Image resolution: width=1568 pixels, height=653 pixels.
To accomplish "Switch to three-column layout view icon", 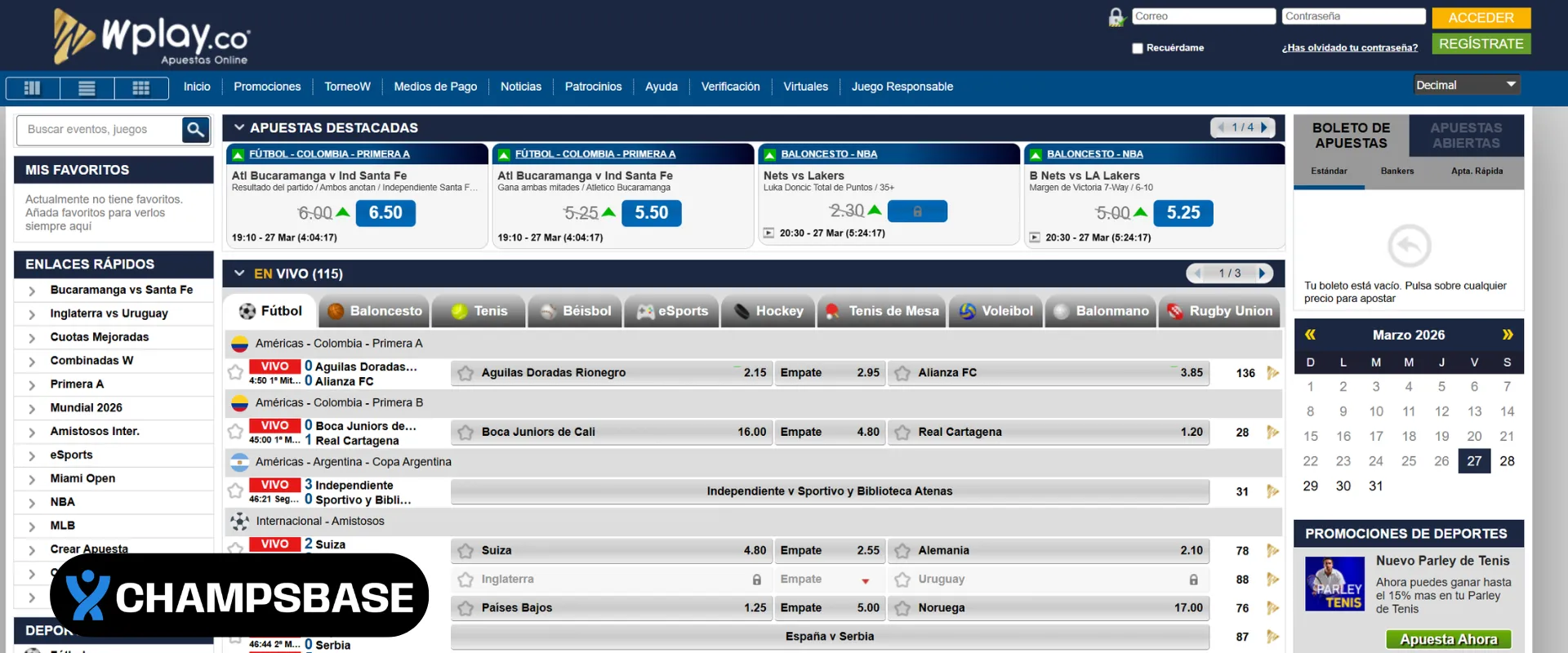I will 33,88.
